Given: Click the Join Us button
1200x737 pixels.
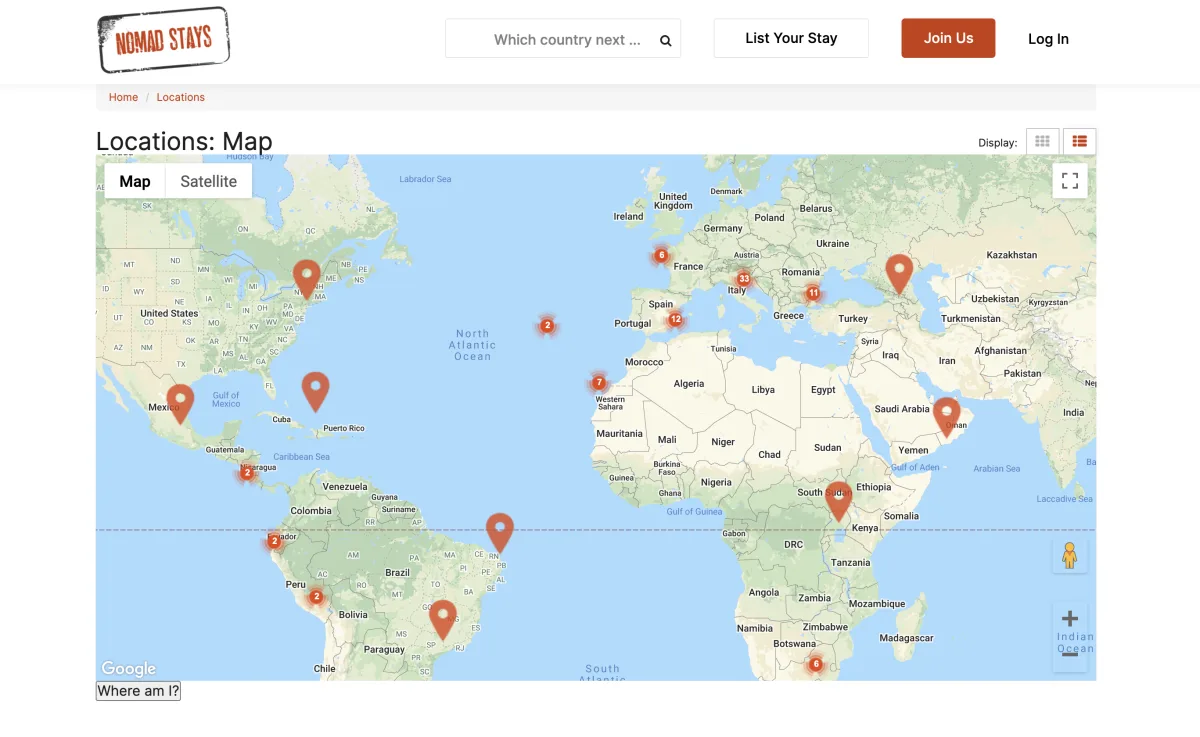Looking at the screenshot, I should point(948,38).
